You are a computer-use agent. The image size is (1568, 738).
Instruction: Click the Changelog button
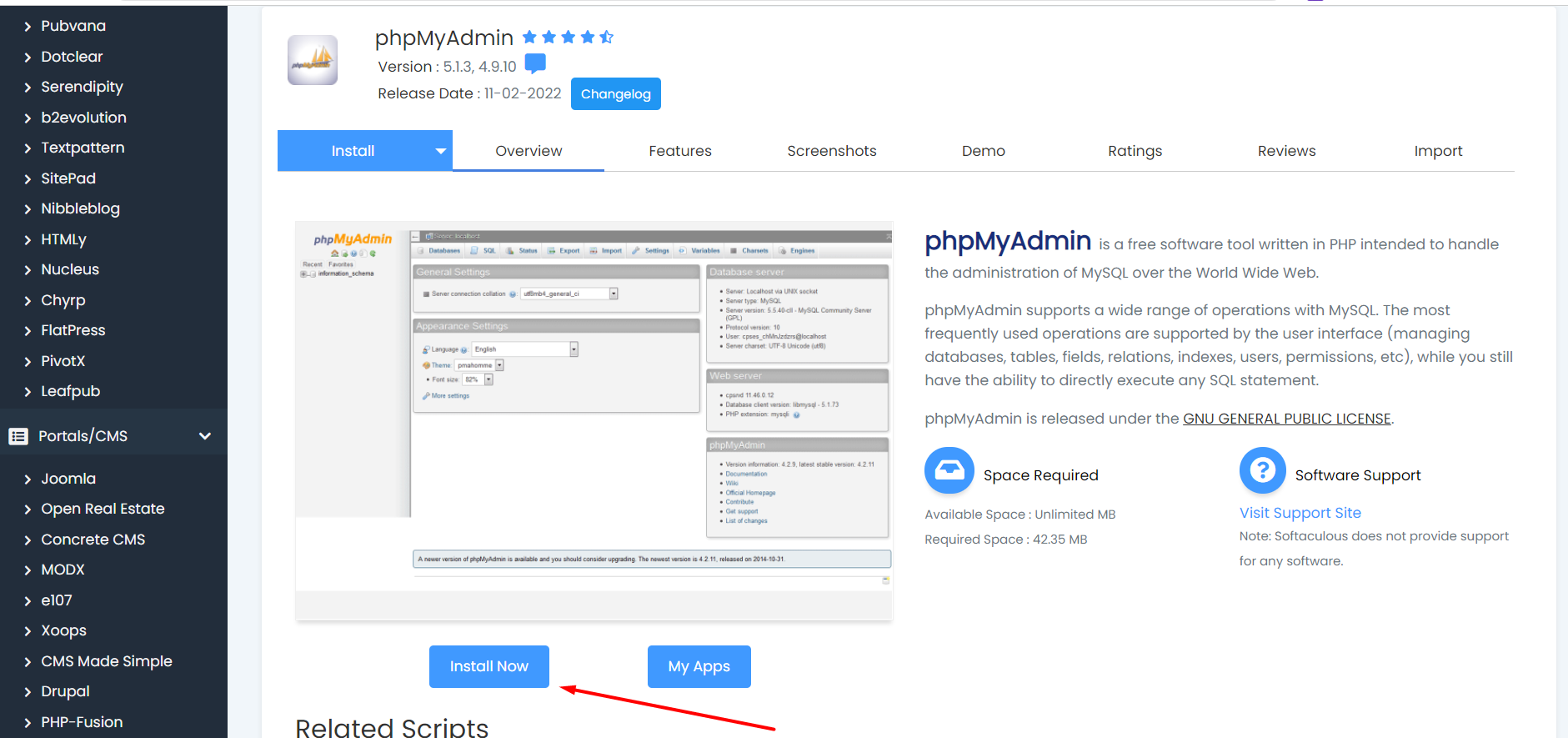coord(616,94)
